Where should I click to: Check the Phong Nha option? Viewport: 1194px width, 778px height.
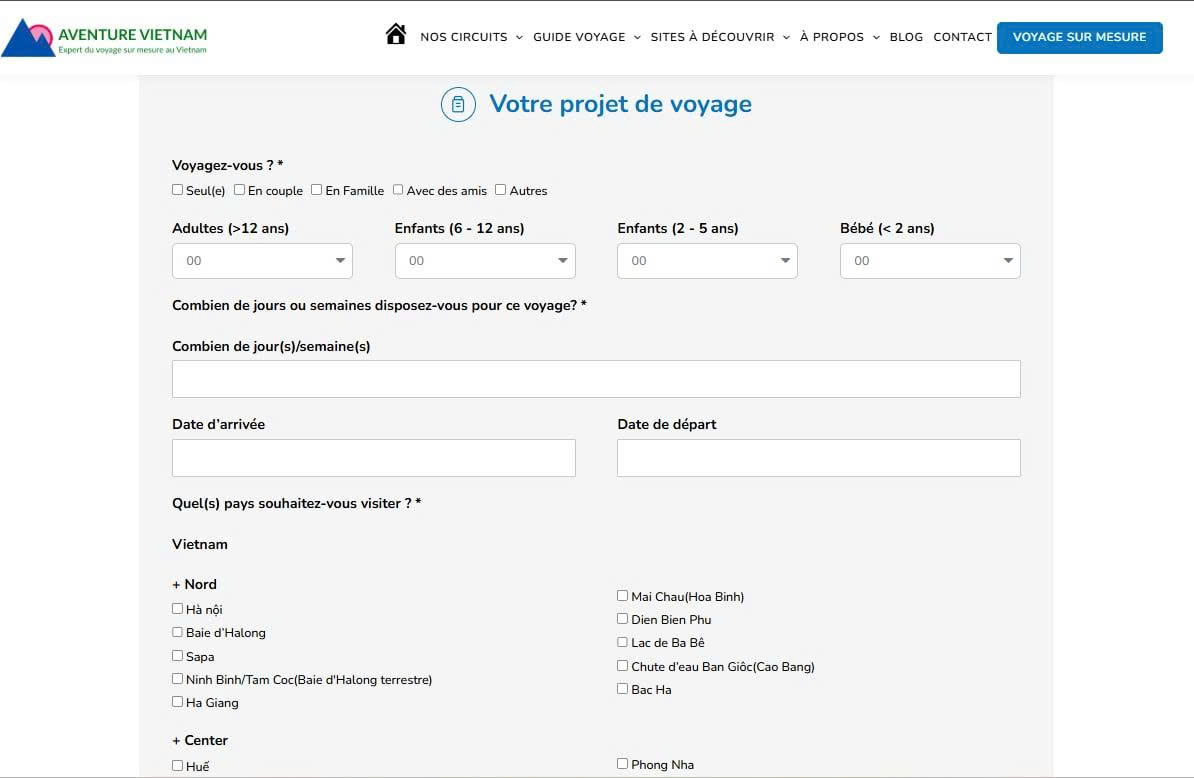(x=622, y=764)
